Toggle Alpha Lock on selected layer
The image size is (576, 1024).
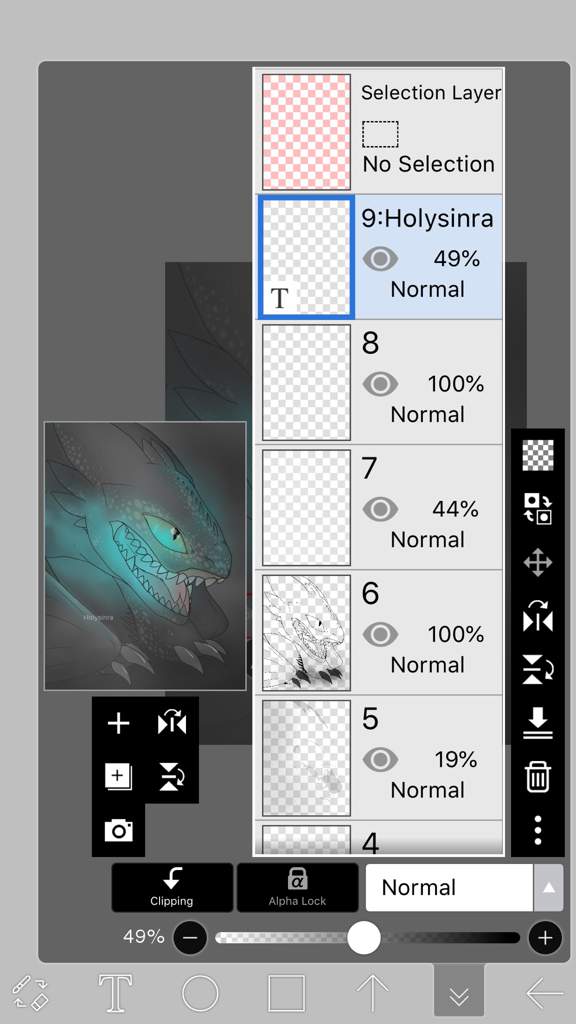coord(297,888)
